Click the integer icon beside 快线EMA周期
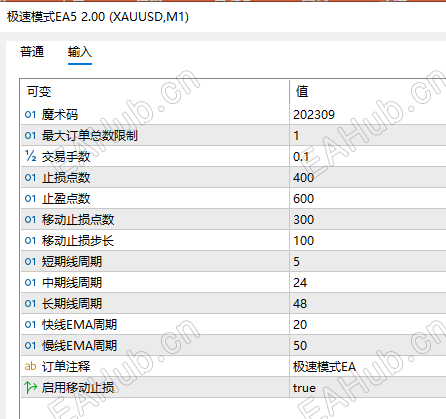 click(30, 325)
